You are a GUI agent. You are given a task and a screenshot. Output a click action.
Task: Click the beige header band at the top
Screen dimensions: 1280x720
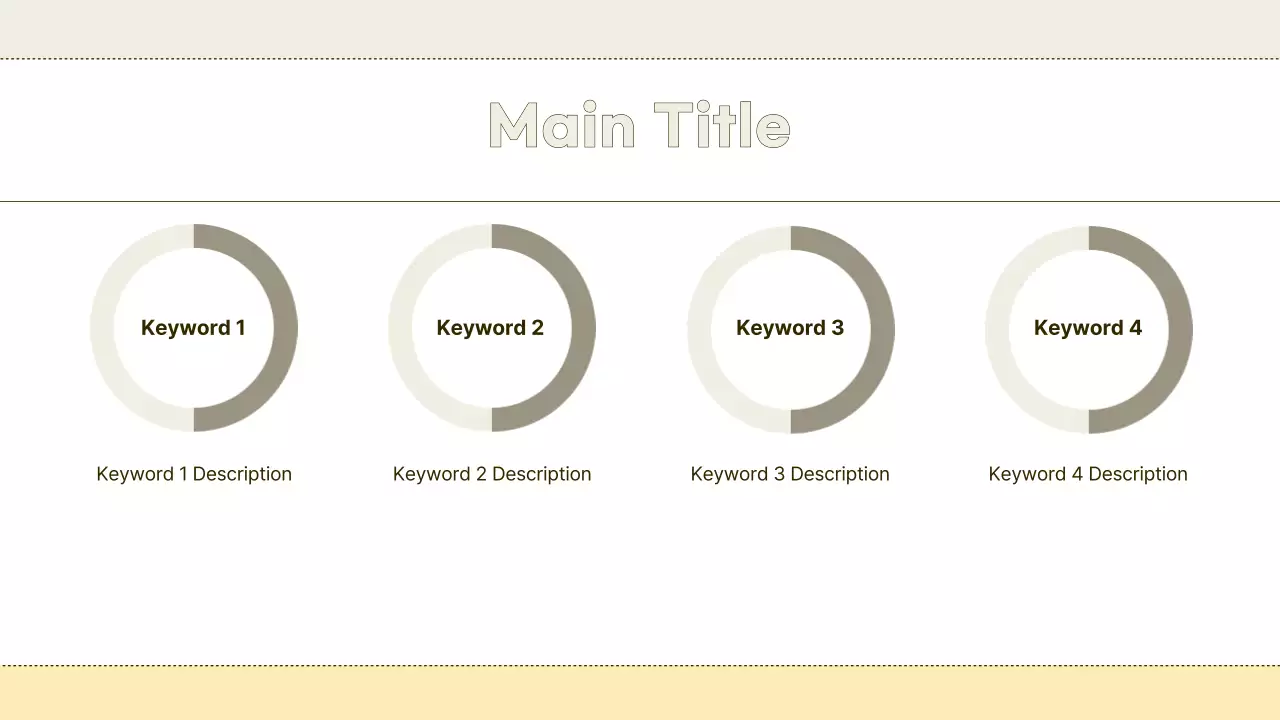640,28
